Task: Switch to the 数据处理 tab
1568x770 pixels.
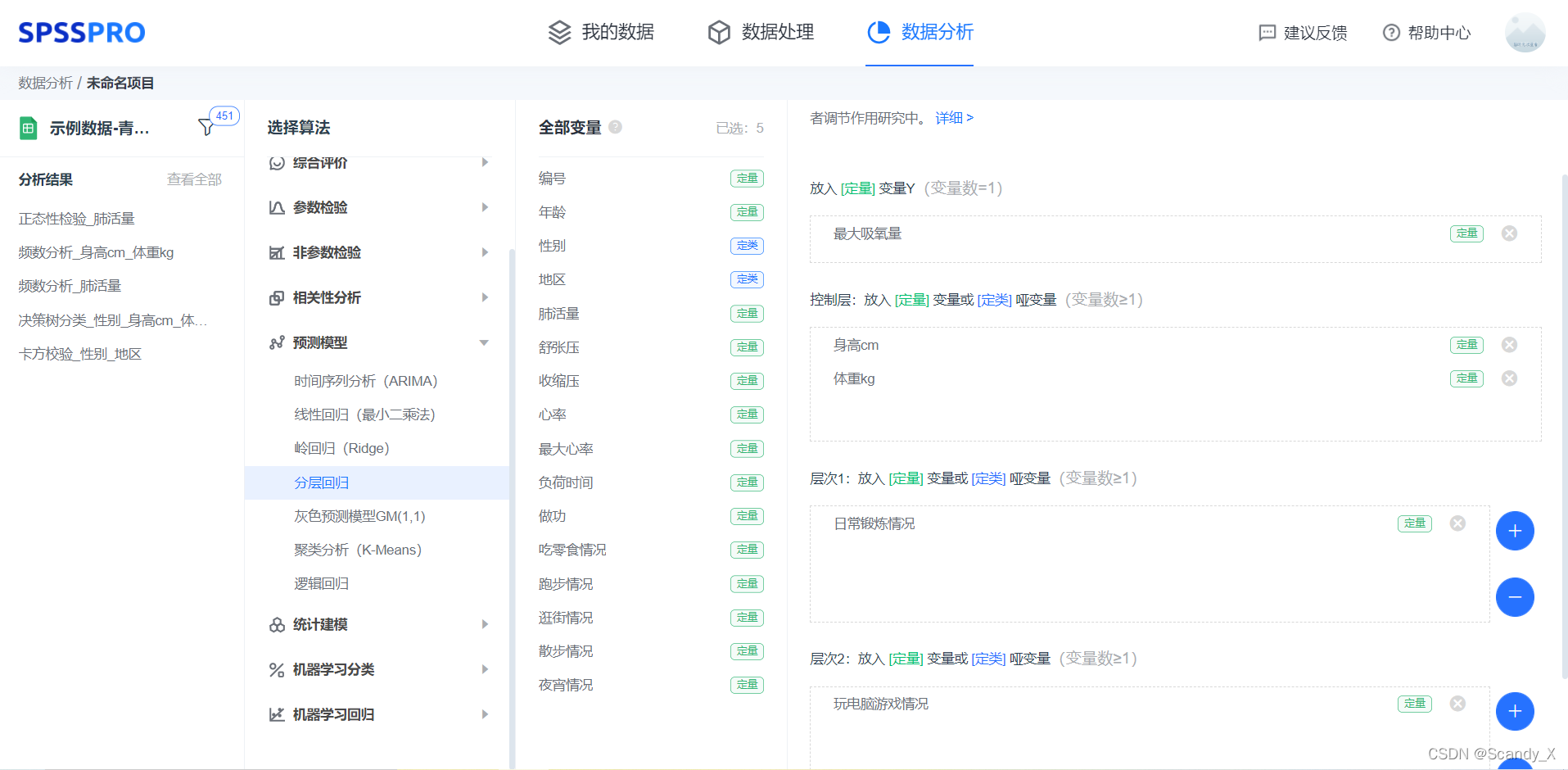Action: 761,32
